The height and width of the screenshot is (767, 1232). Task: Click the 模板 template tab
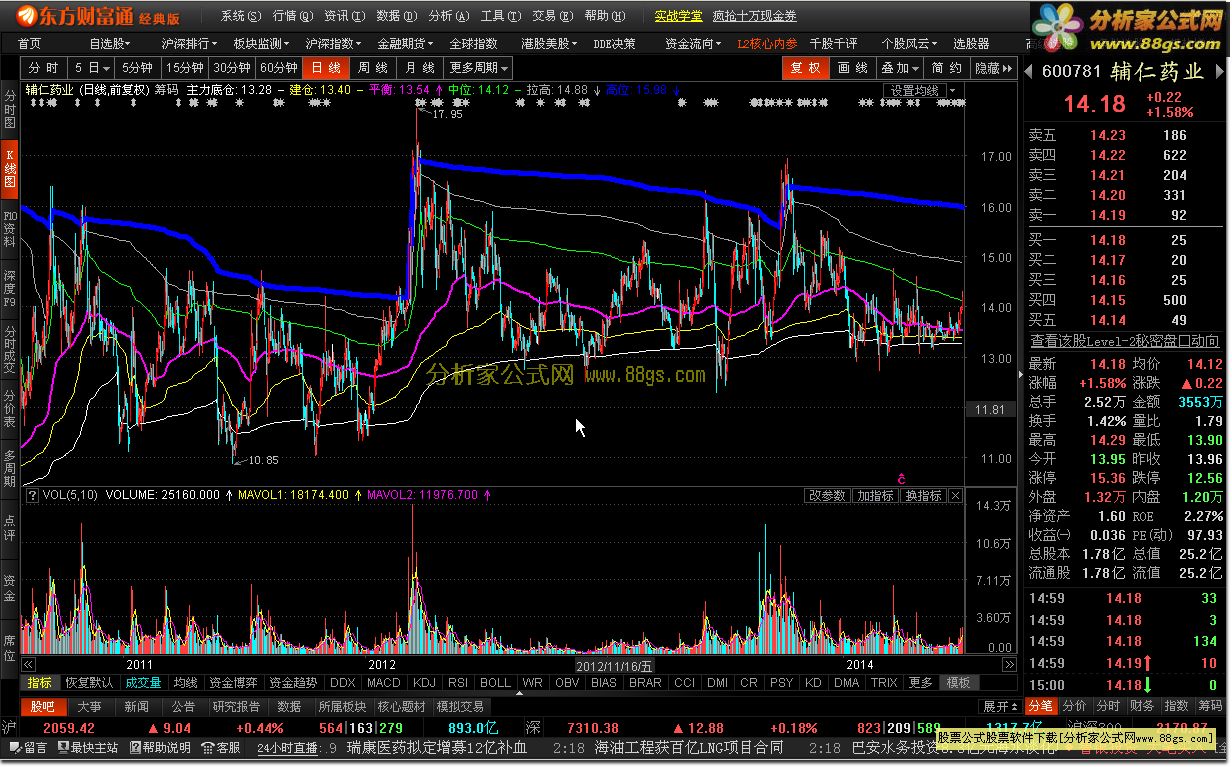[x=958, y=683]
